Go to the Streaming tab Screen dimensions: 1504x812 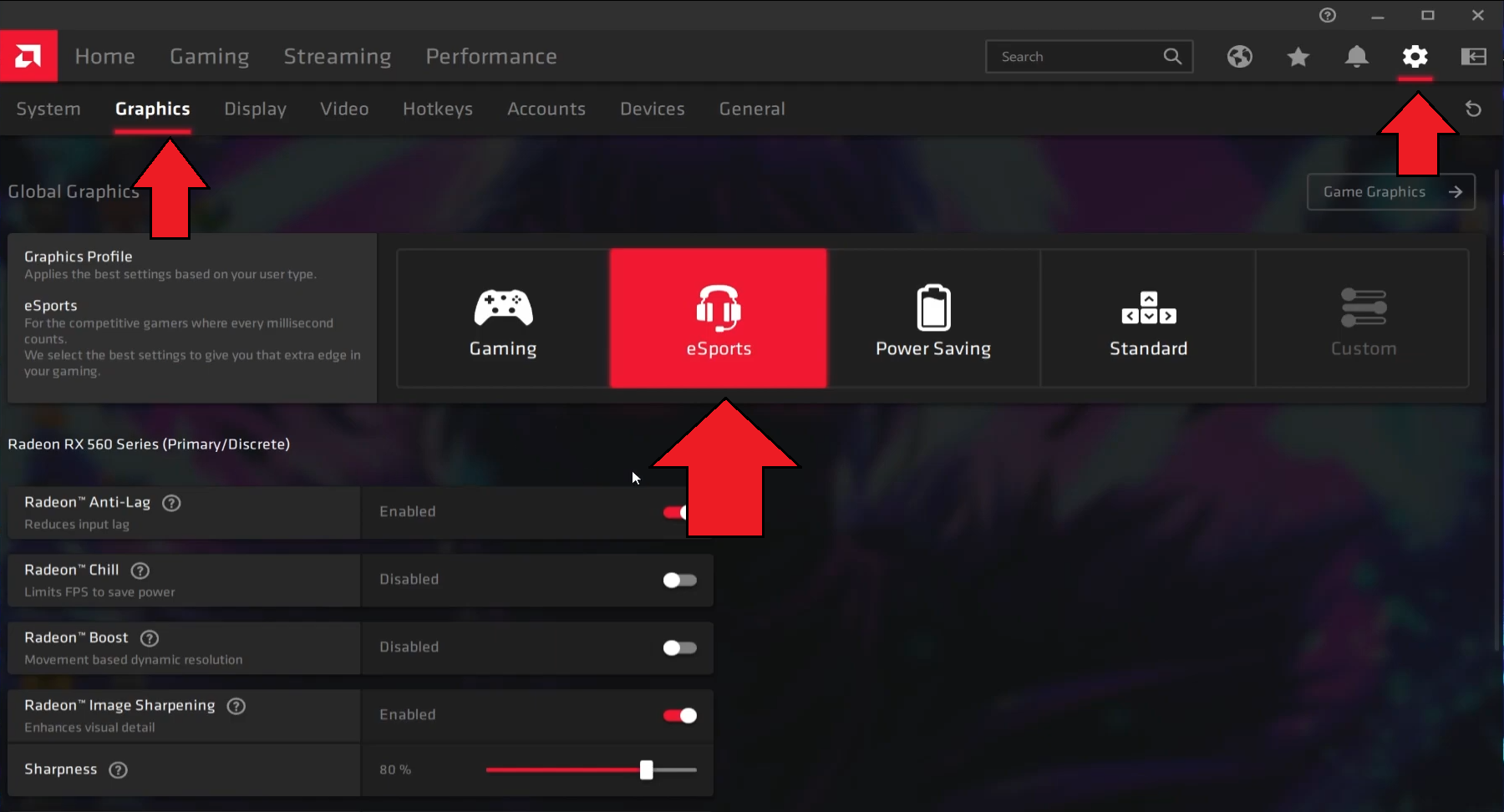point(338,56)
